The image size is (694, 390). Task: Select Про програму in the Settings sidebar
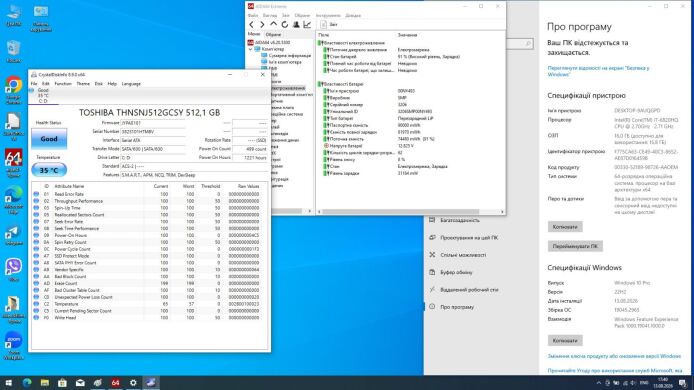click(457, 307)
